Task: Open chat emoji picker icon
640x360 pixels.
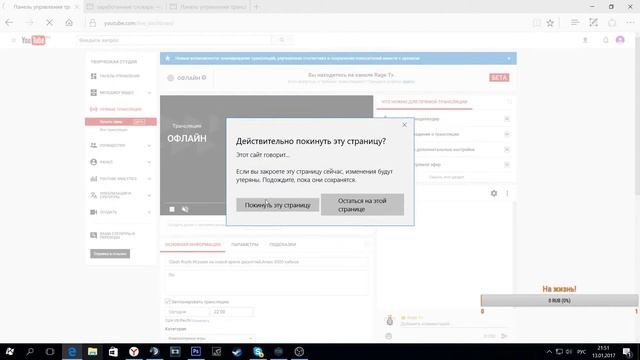Action: click(389, 336)
